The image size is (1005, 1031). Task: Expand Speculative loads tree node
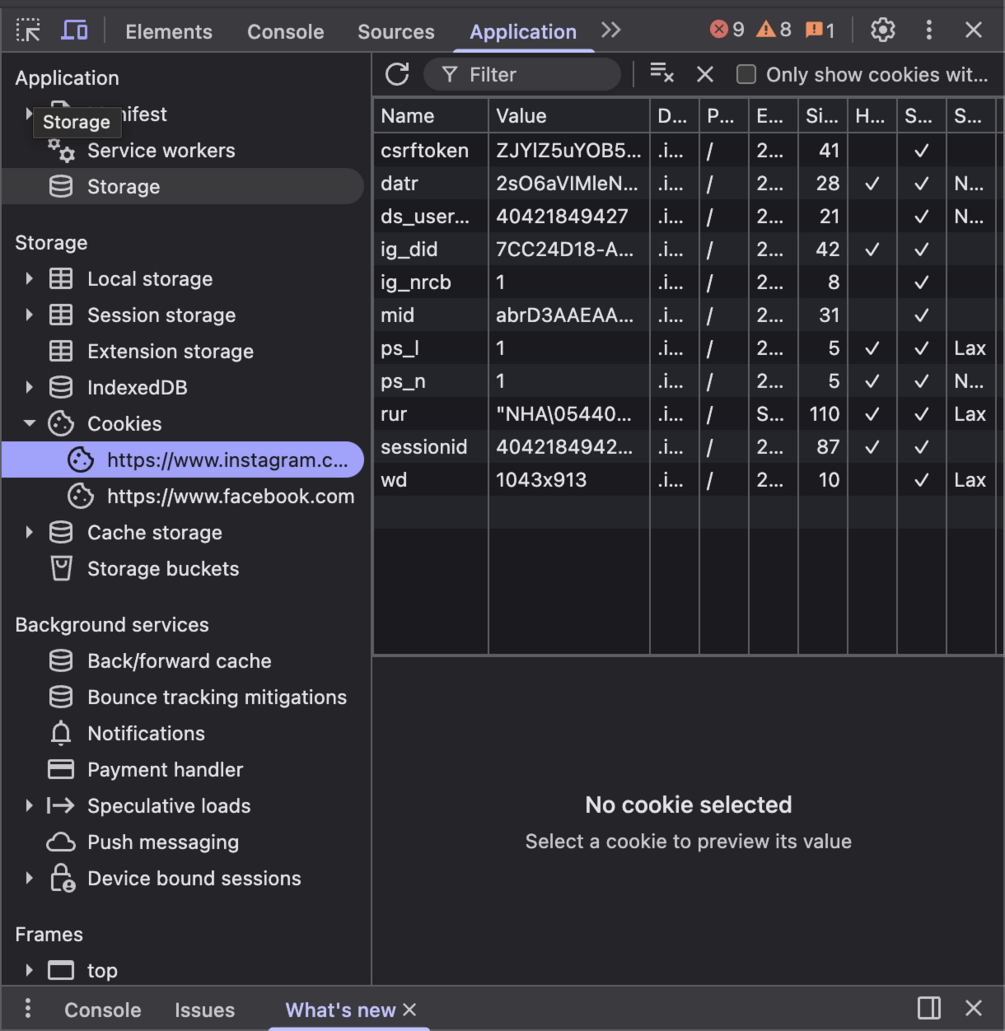[x=28, y=805]
